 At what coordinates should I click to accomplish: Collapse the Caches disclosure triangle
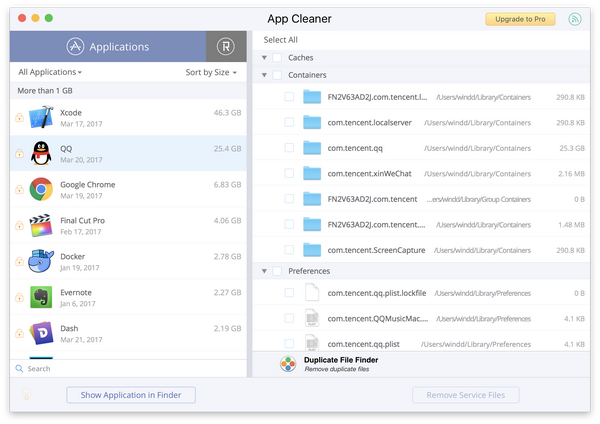(x=264, y=58)
